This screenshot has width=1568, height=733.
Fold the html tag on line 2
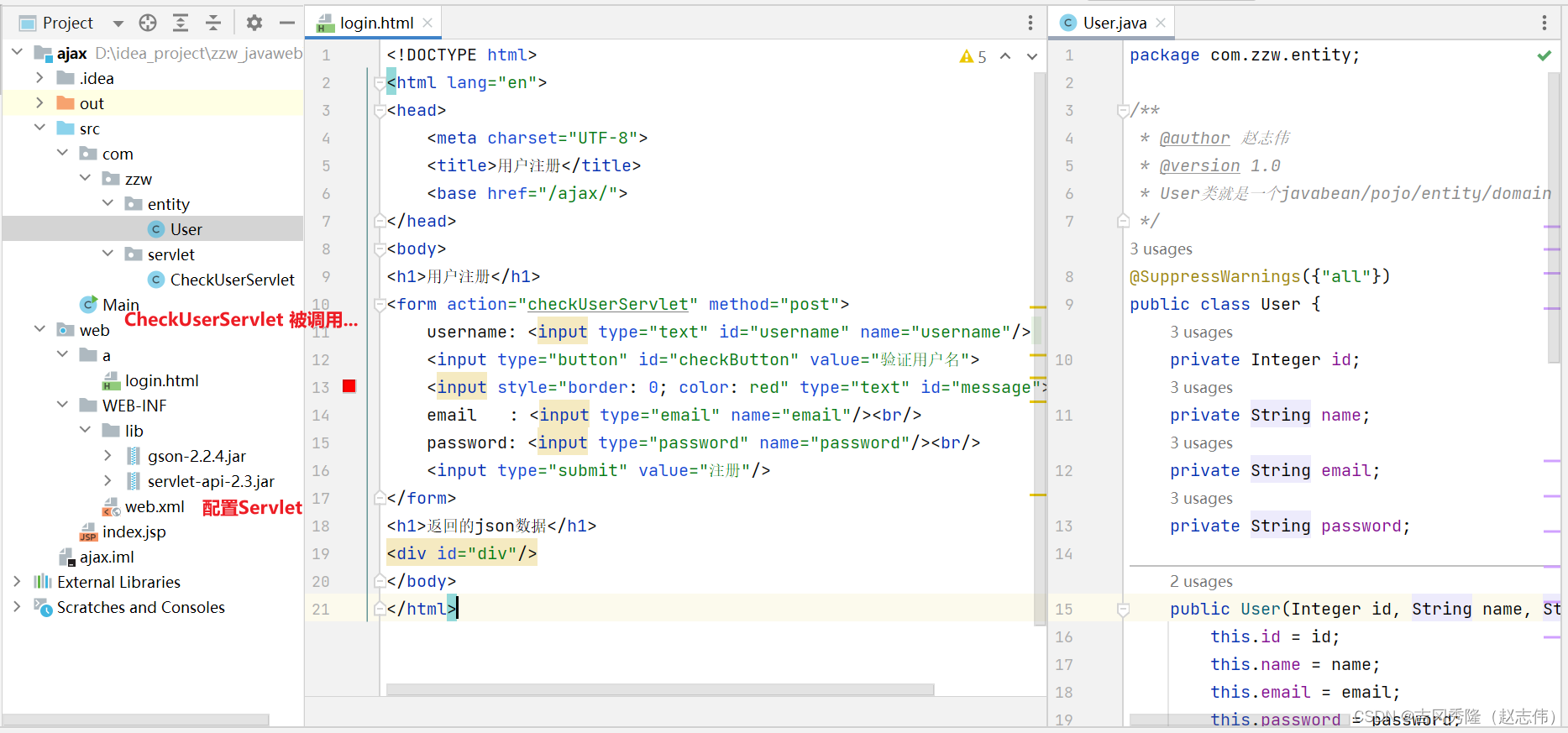(x=379, y=82)
